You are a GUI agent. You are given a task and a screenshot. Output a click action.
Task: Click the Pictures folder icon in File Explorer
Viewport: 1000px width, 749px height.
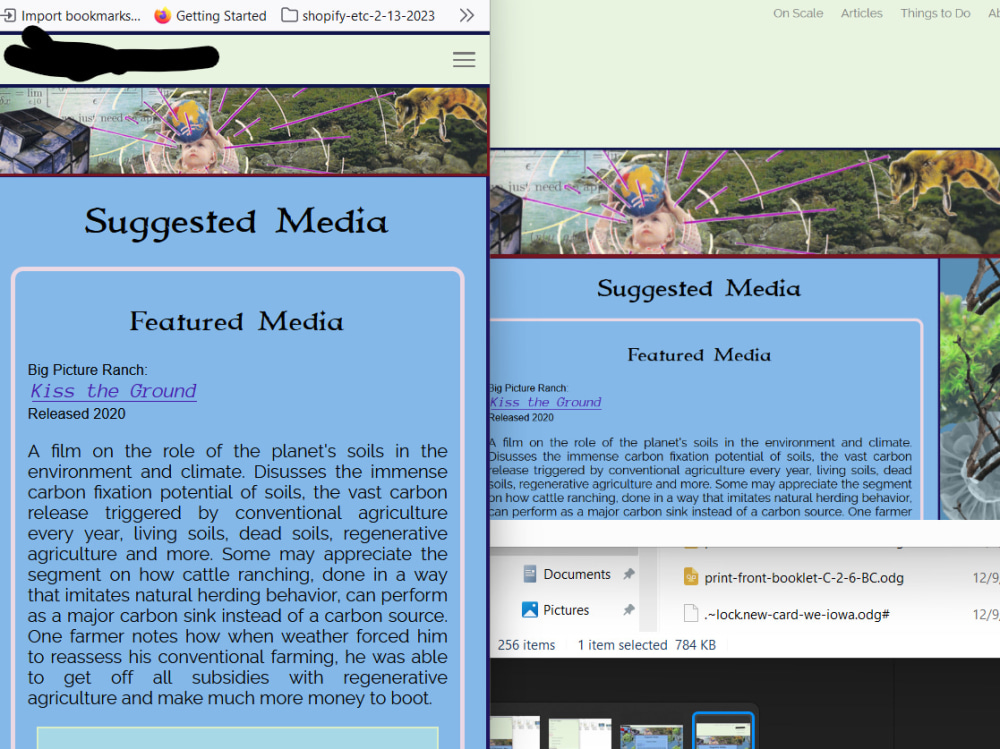pos(529,610)
